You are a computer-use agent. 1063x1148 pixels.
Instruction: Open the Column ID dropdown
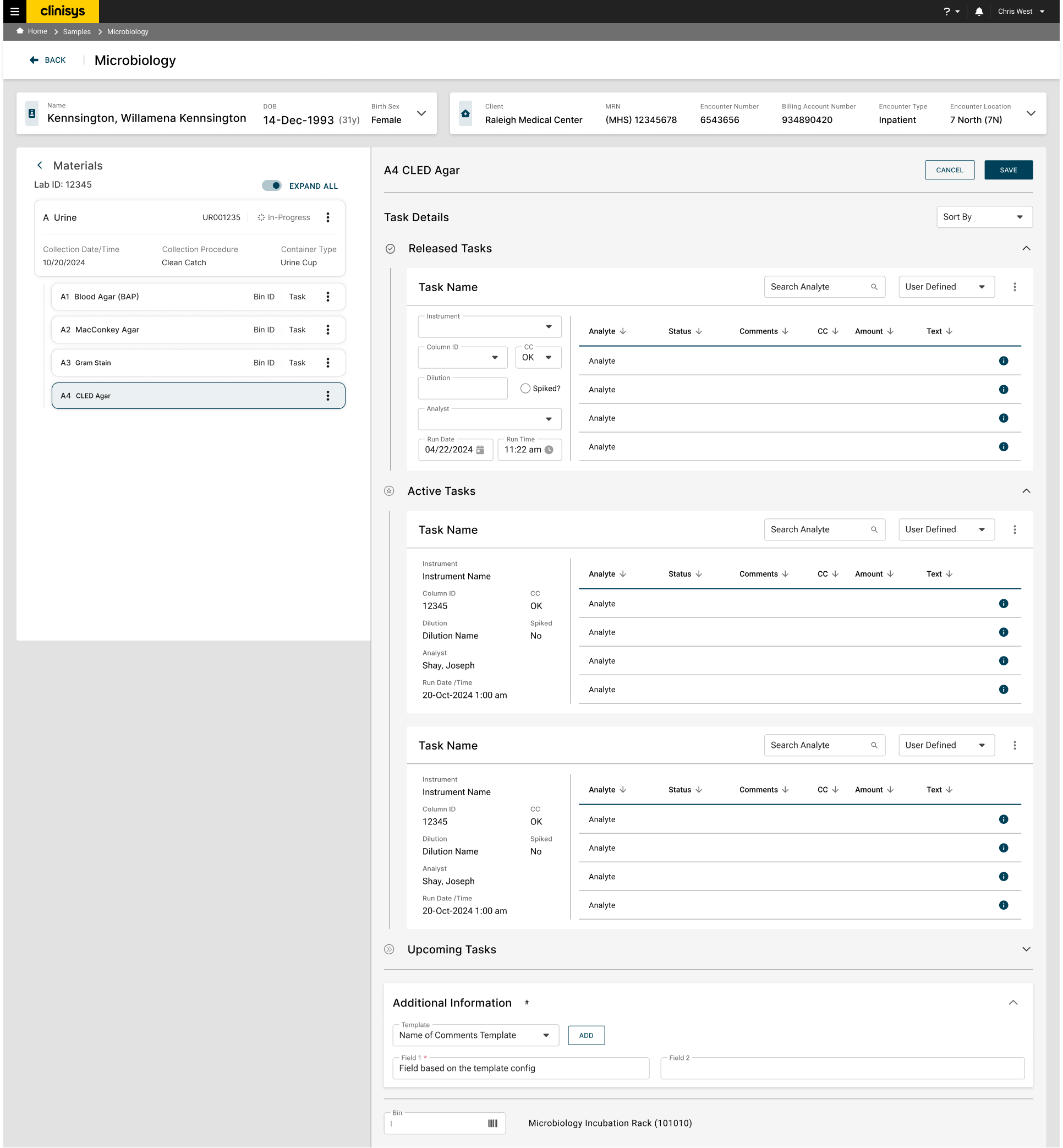pyautogui.click(x=463, y=357)
